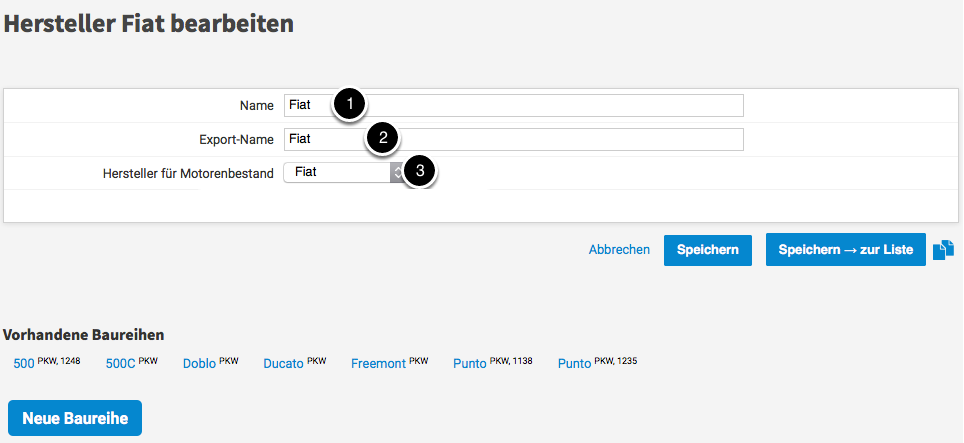Image resolution: width=964 pixels, height=443 pixels.
Task: Open the 500 PKW 1248 series link
Action: pyautogui.click(x=24, y=364)
